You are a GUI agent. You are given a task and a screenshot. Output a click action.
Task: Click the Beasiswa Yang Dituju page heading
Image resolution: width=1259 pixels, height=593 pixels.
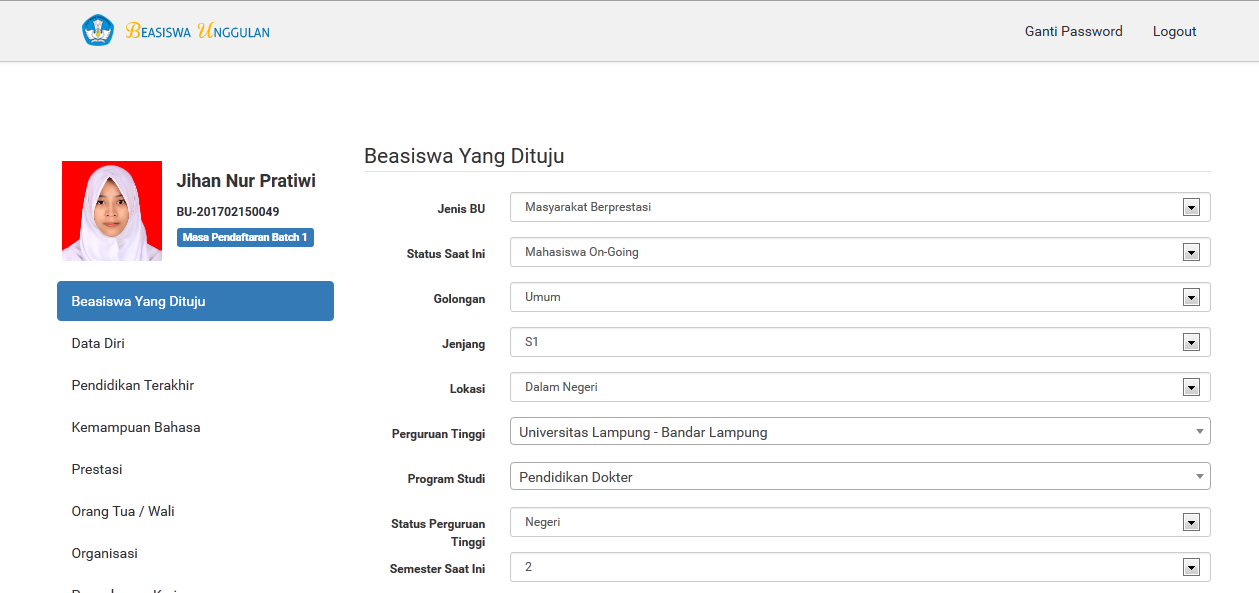464,156
